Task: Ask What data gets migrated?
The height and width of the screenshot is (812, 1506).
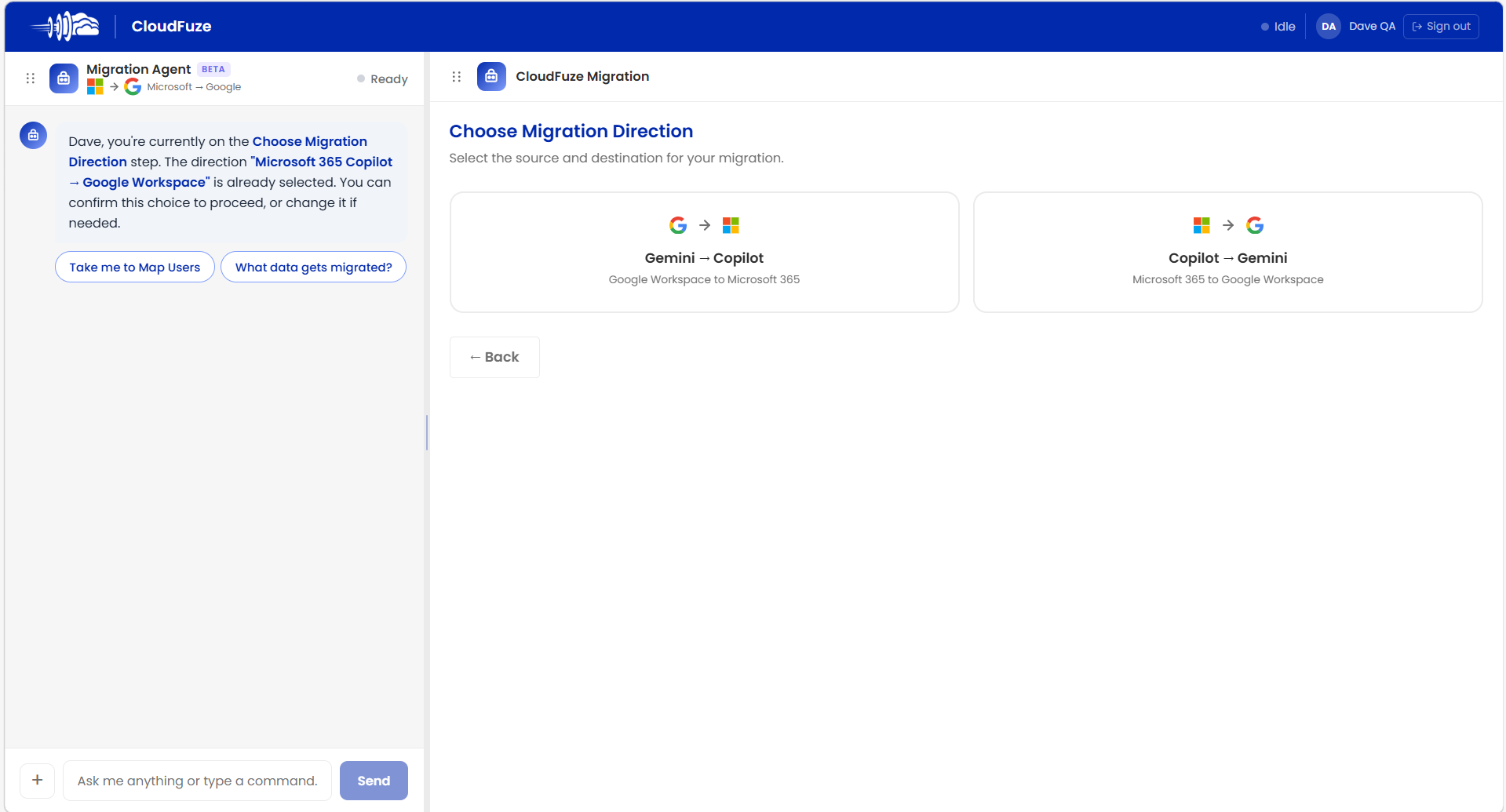Action: tap(313, 267)
